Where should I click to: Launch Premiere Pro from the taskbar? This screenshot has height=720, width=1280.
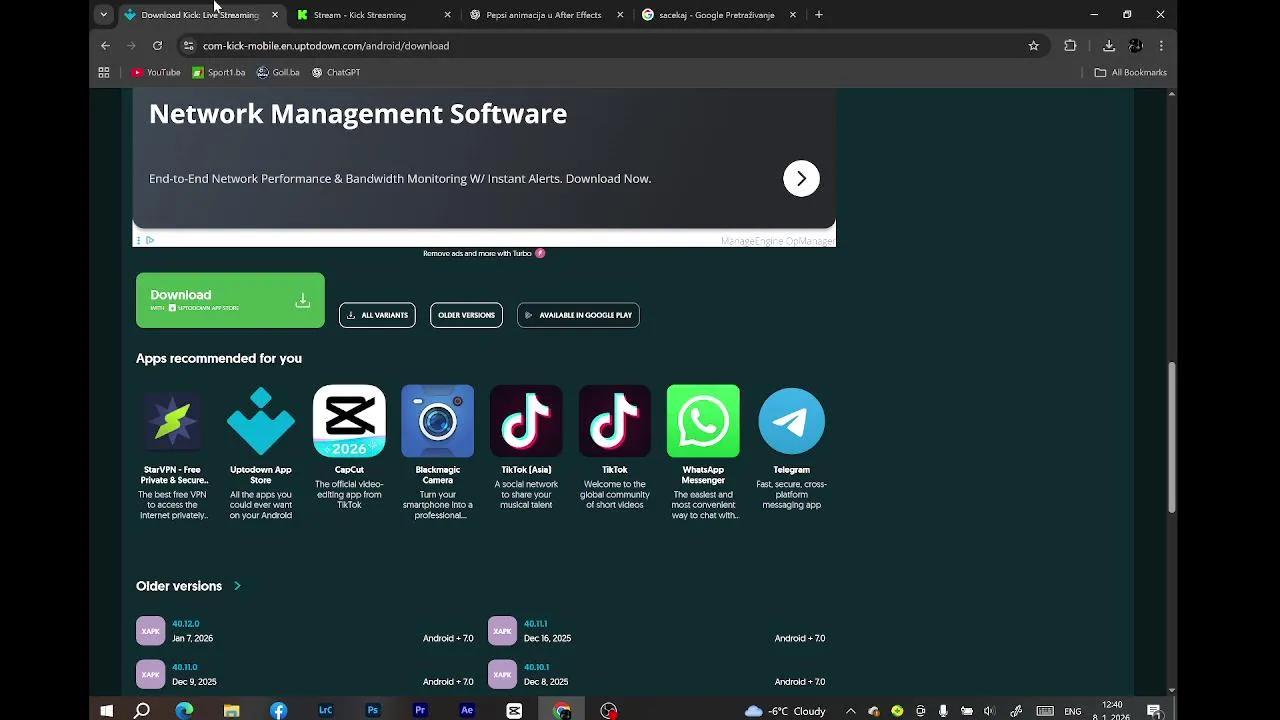(420, 711)
